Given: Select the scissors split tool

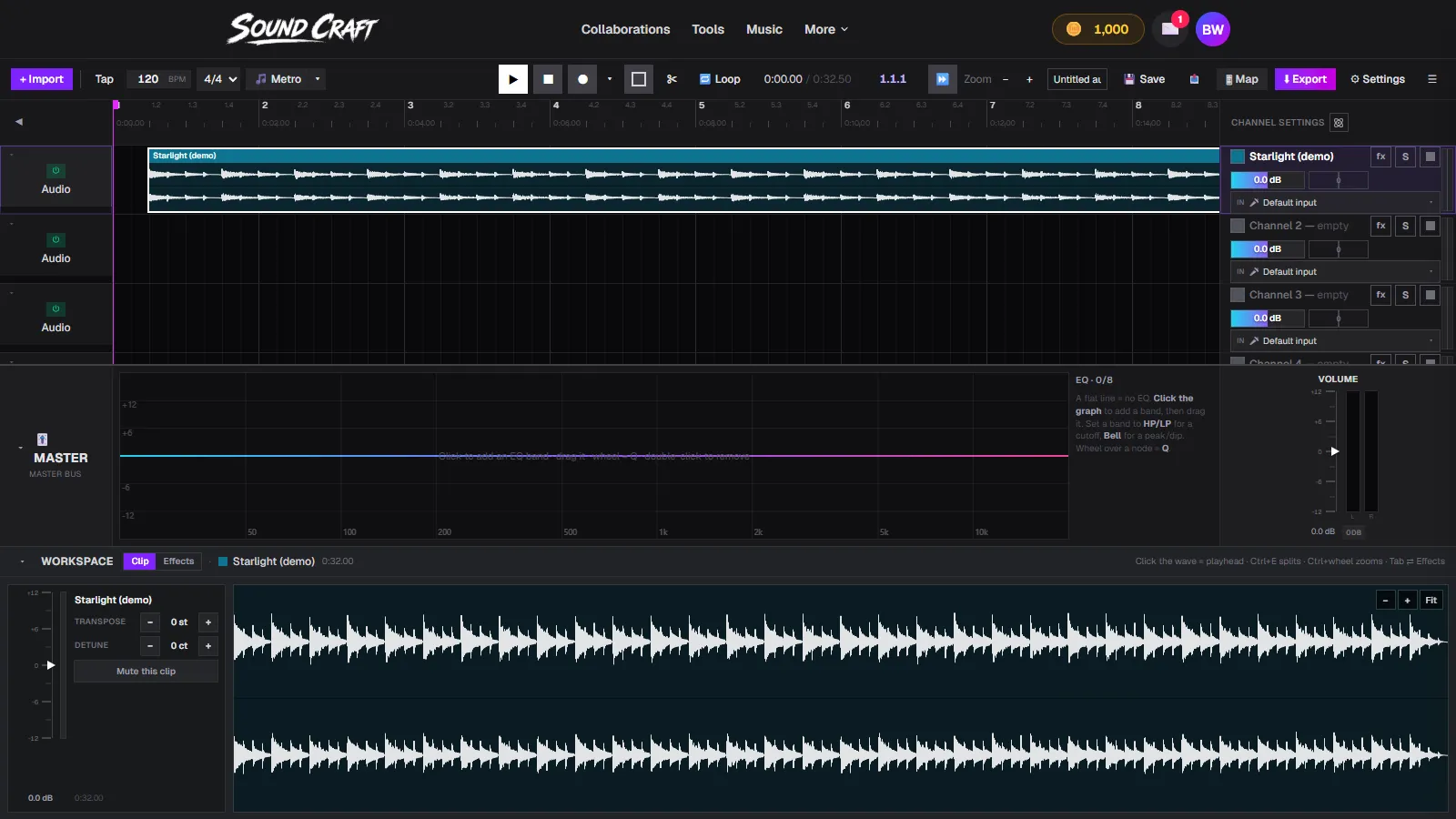Looking at the screenshot, I should (x=672, y=79).
